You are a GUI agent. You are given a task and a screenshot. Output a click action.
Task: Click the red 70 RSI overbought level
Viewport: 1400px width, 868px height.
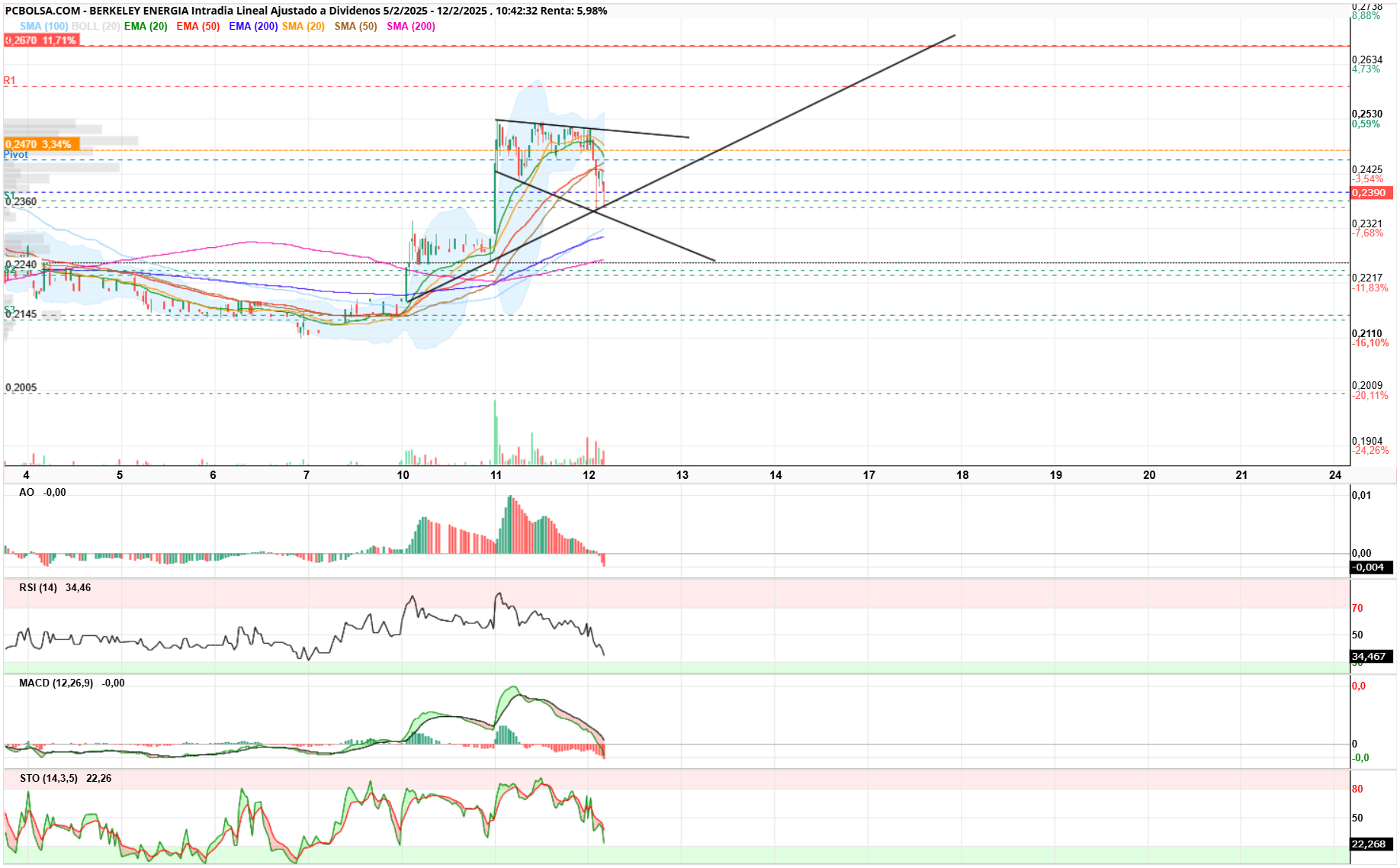coord(1357,609)
